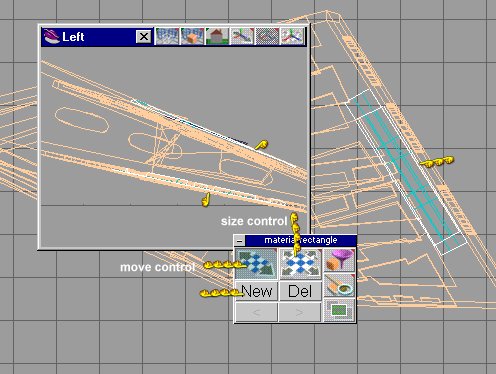The image size is (496, 374).
Task: Click the purple hat logo icon
Action: click(51, 37)
